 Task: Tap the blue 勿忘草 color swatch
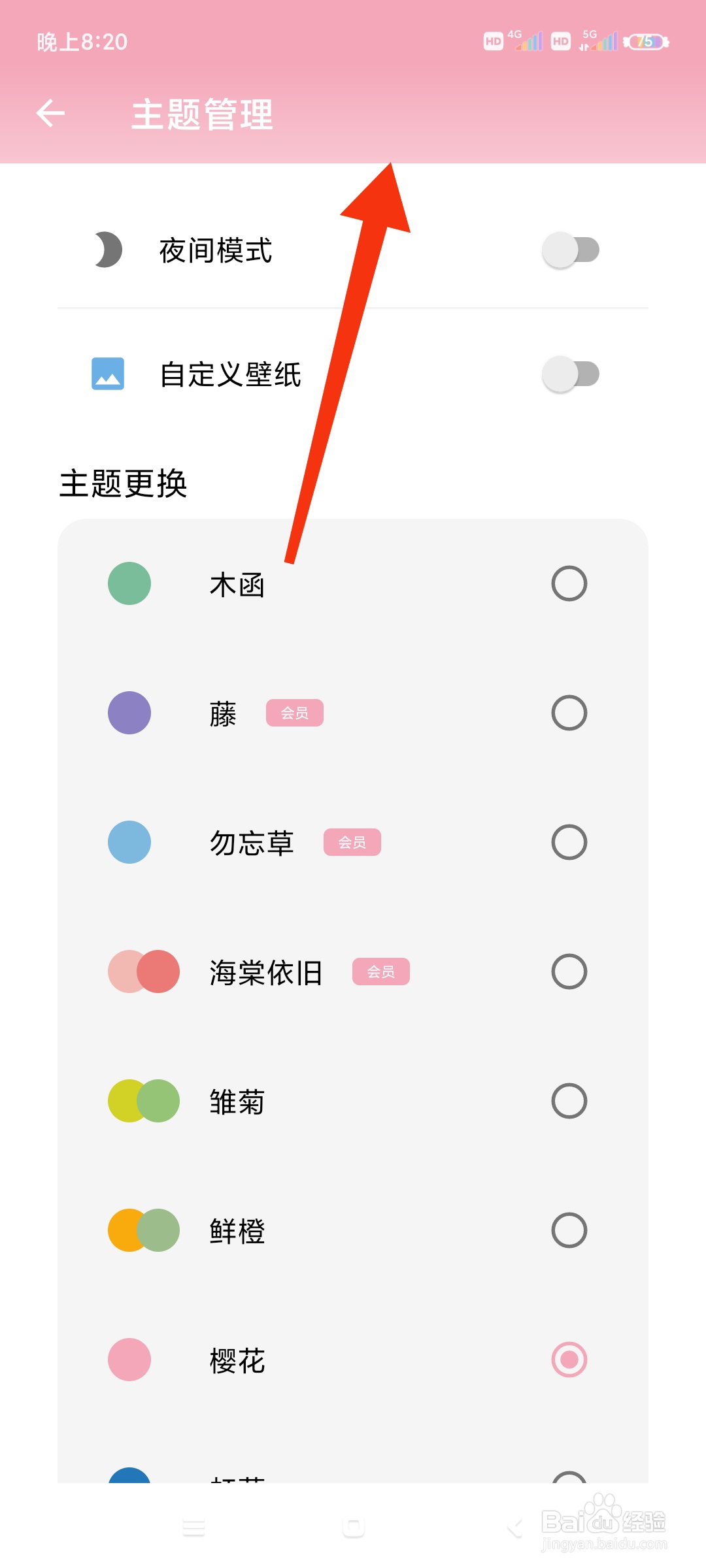point(129,842)
